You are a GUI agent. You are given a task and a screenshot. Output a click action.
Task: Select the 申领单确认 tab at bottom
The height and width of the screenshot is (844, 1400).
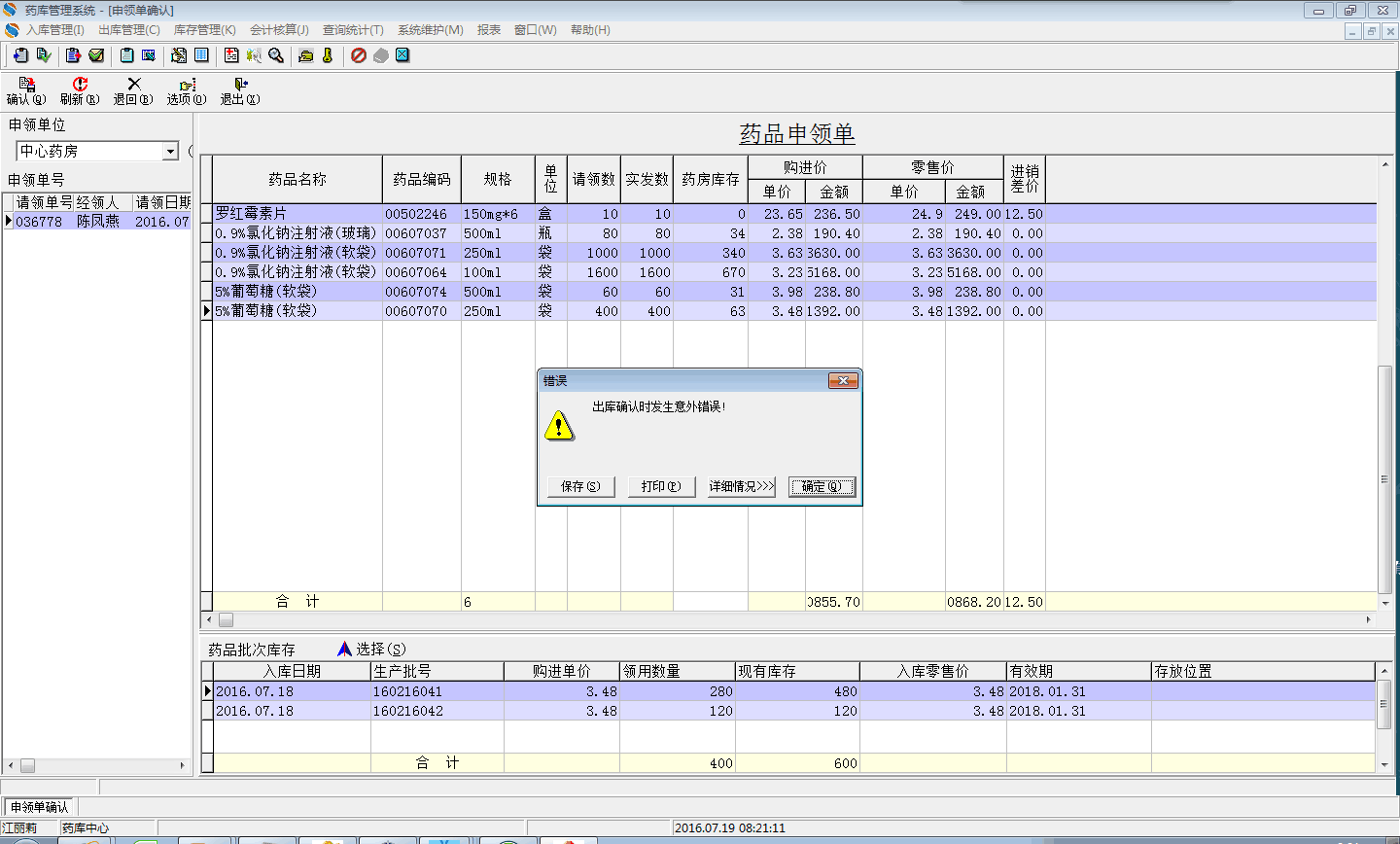pos(40,807)
